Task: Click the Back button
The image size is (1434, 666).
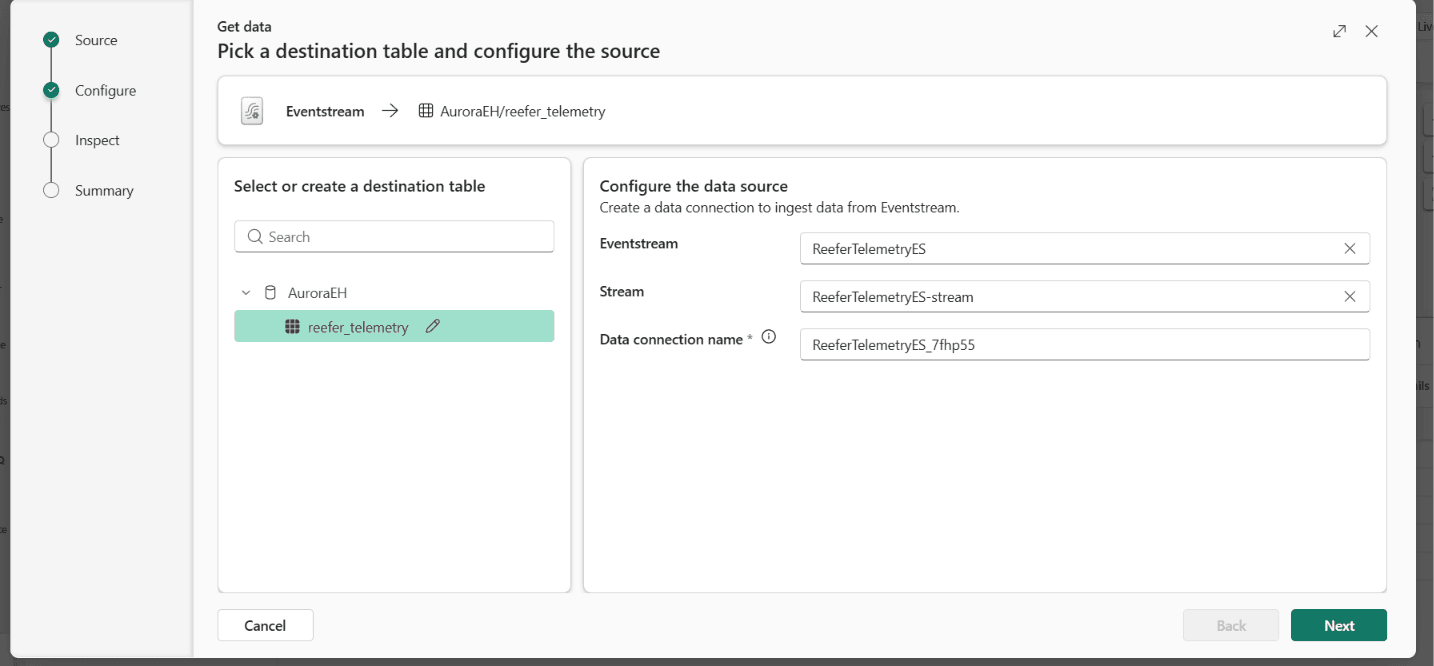Action: [x=1231, y=625]
